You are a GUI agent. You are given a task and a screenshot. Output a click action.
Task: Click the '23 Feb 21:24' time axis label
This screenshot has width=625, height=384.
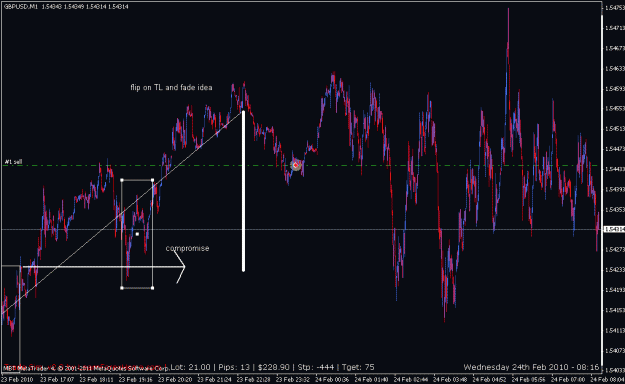[x=214, y=380]
